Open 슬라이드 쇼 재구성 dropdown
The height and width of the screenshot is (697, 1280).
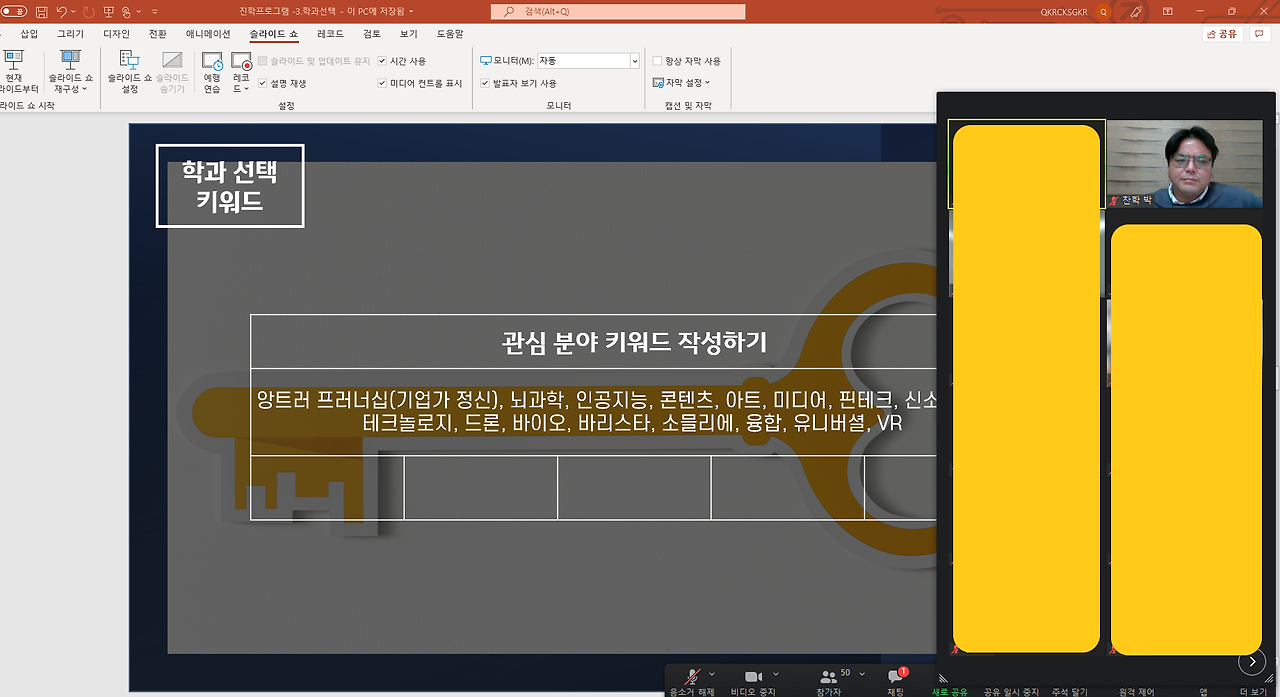(x=71, y=72)
